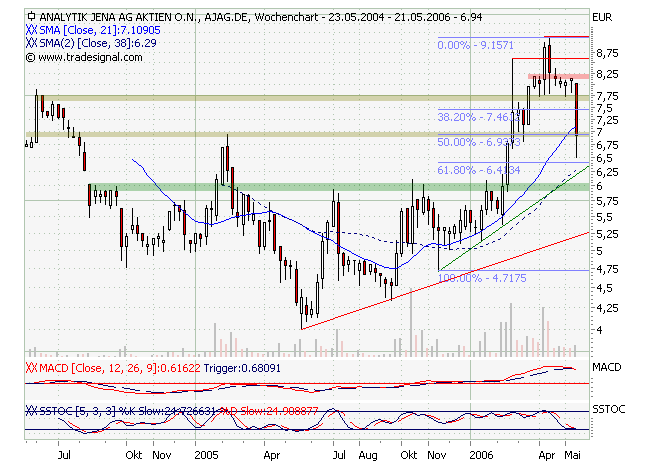Image resolution: width=648 pixels, height=472 pixels.
Task: Select the 100.00% - 4.7175 Fibonacci label
Action: [478, 277]
